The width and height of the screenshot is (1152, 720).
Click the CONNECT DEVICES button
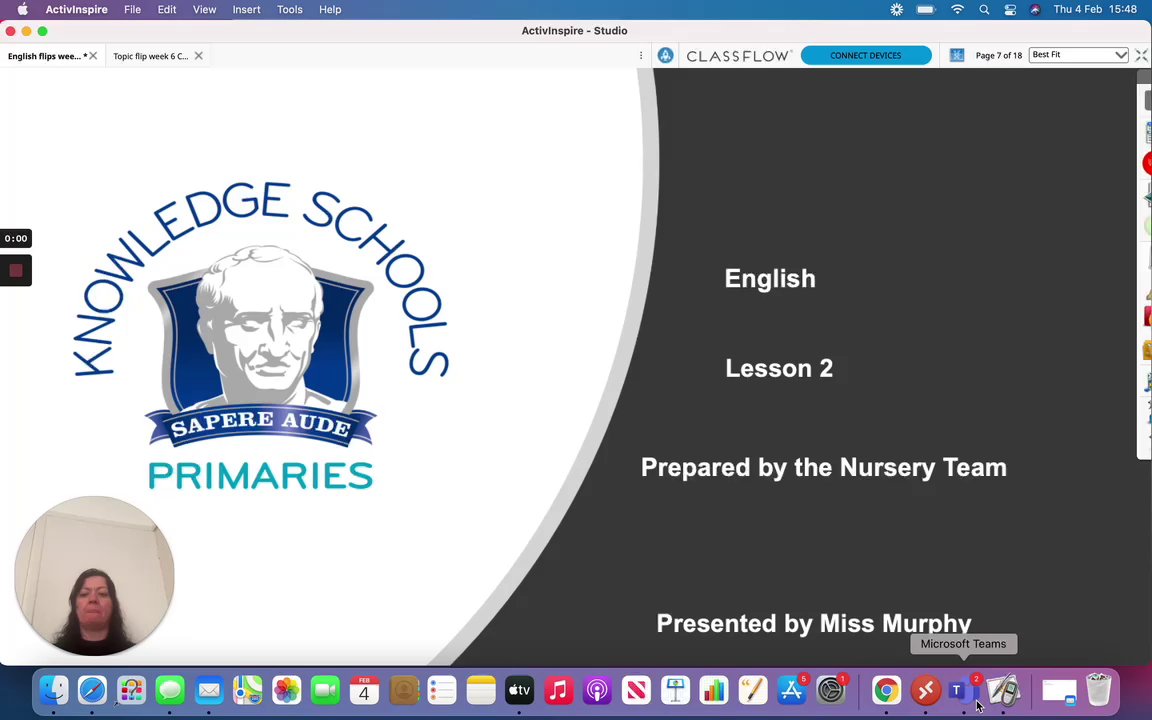click(865, 55)
